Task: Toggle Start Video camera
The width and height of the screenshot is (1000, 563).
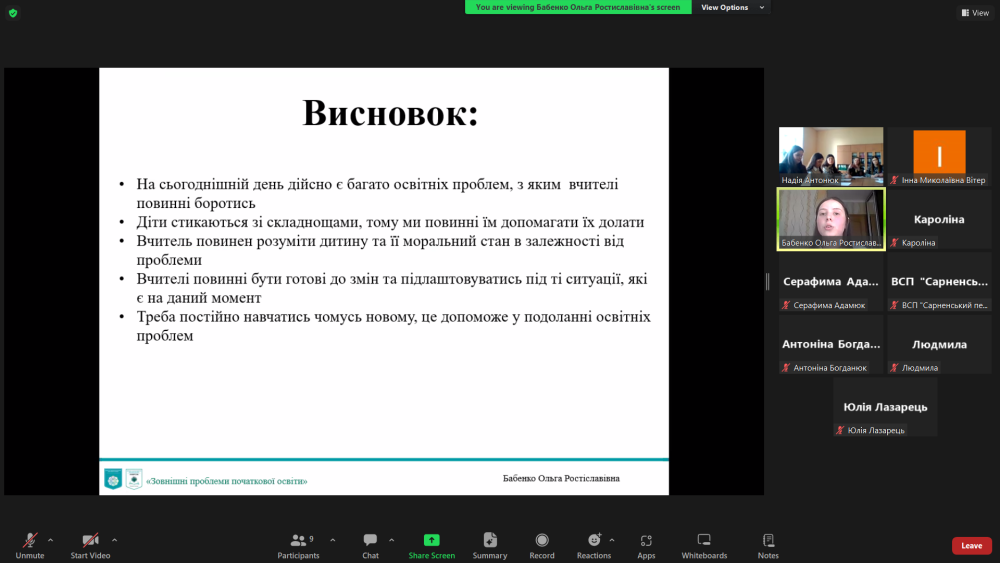Action: pos(90,541)
